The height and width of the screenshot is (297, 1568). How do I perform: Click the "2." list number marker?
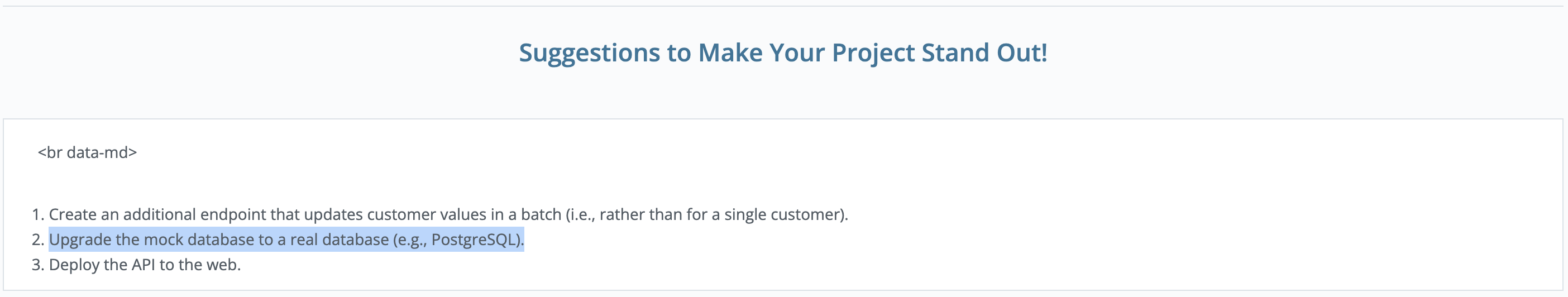(38, 239)
